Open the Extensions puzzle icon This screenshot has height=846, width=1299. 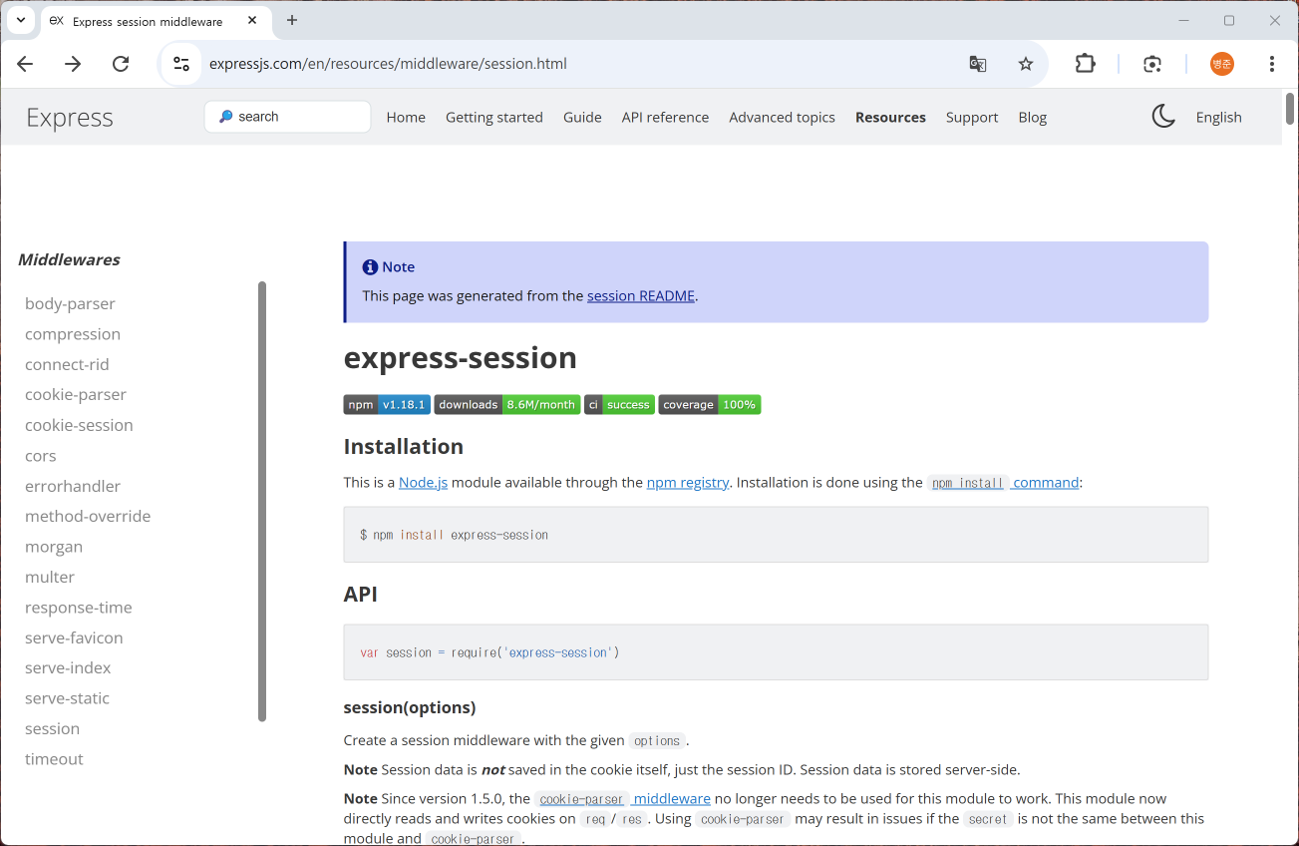[1085, 64]
